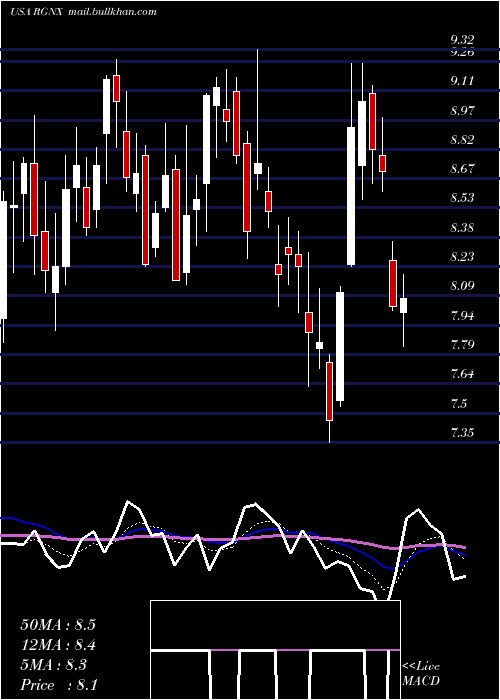
Task: Select the 8.23 price axis label
Action: coord(462,257)
